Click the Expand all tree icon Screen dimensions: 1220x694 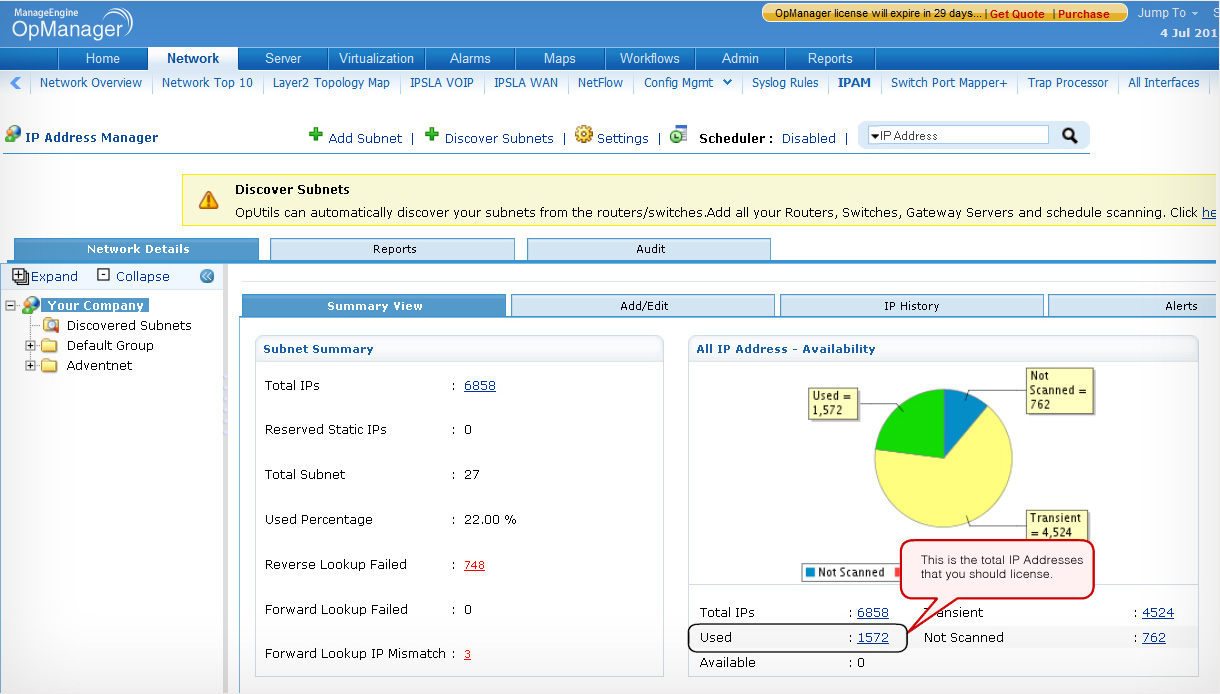[20, 276]
